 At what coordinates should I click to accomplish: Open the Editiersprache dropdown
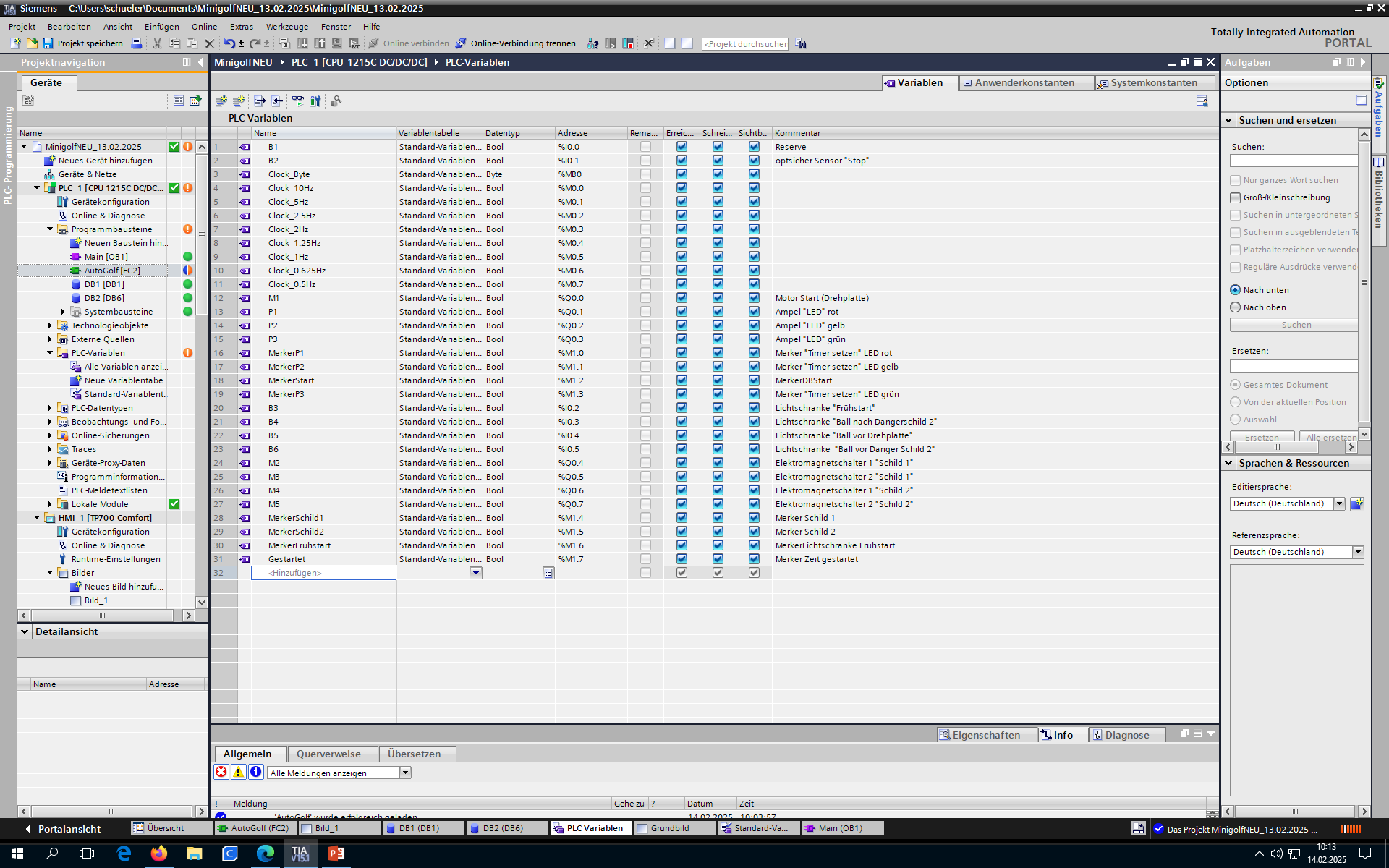[x=1339, y=503]
